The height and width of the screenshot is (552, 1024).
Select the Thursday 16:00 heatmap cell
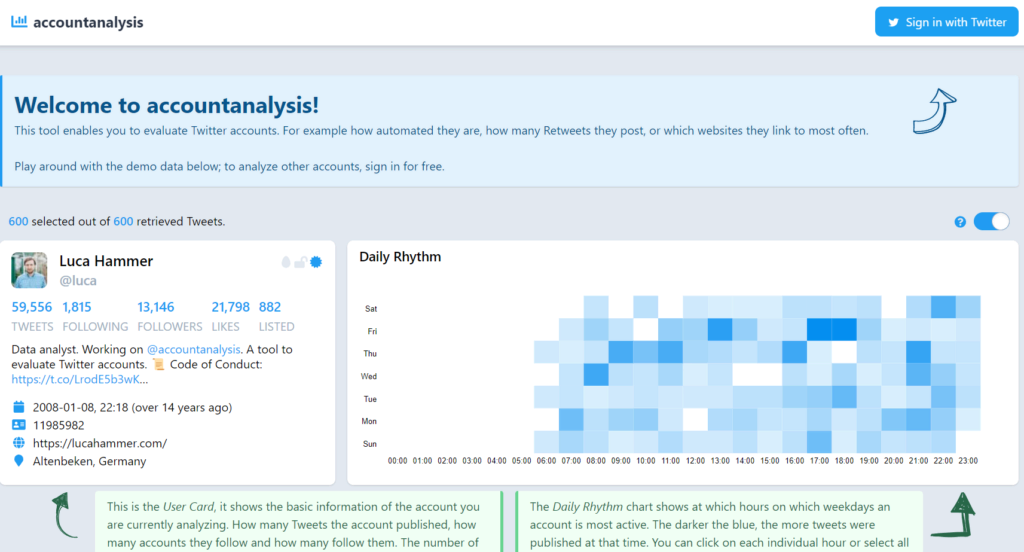point(794,352)
